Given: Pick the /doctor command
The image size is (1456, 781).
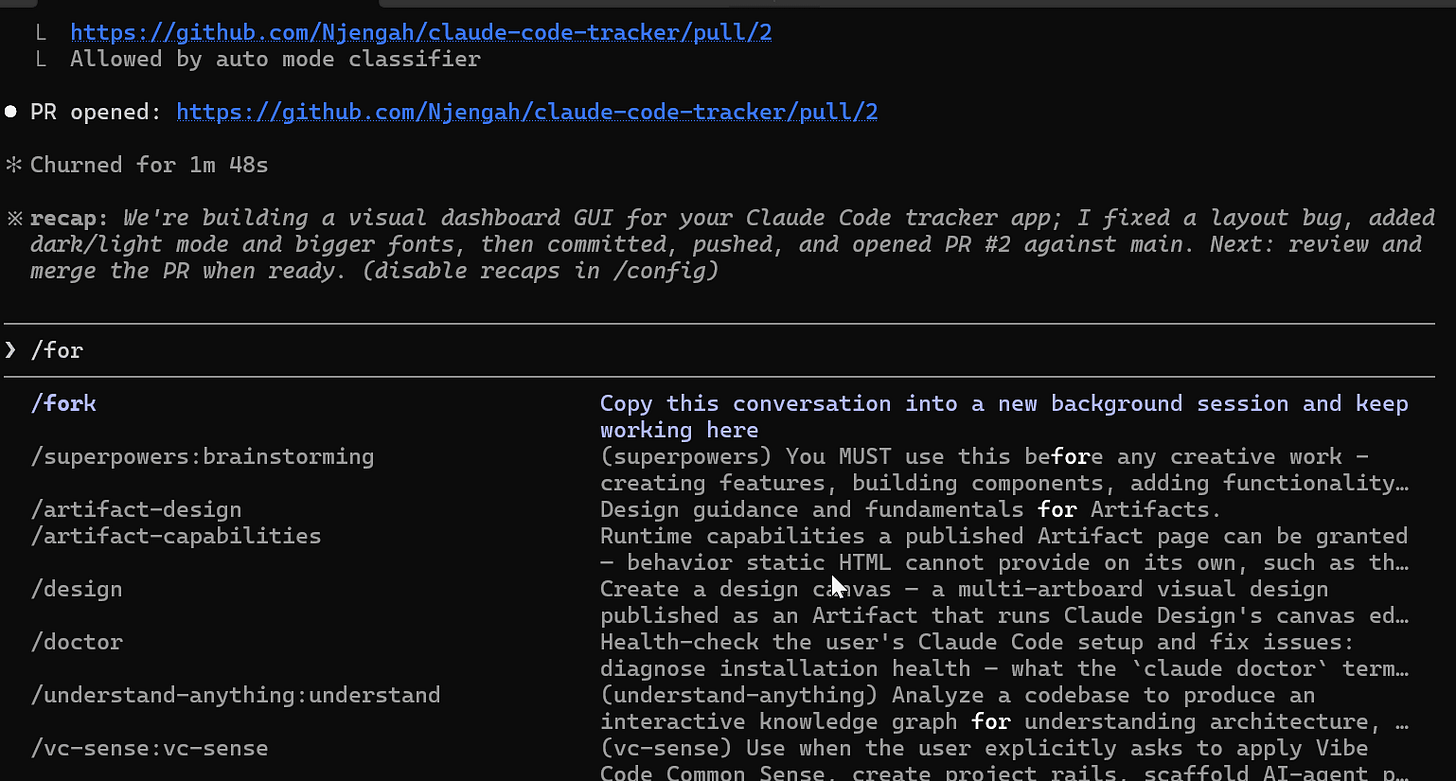Looking at the screenshot, I should pos(76,642).
